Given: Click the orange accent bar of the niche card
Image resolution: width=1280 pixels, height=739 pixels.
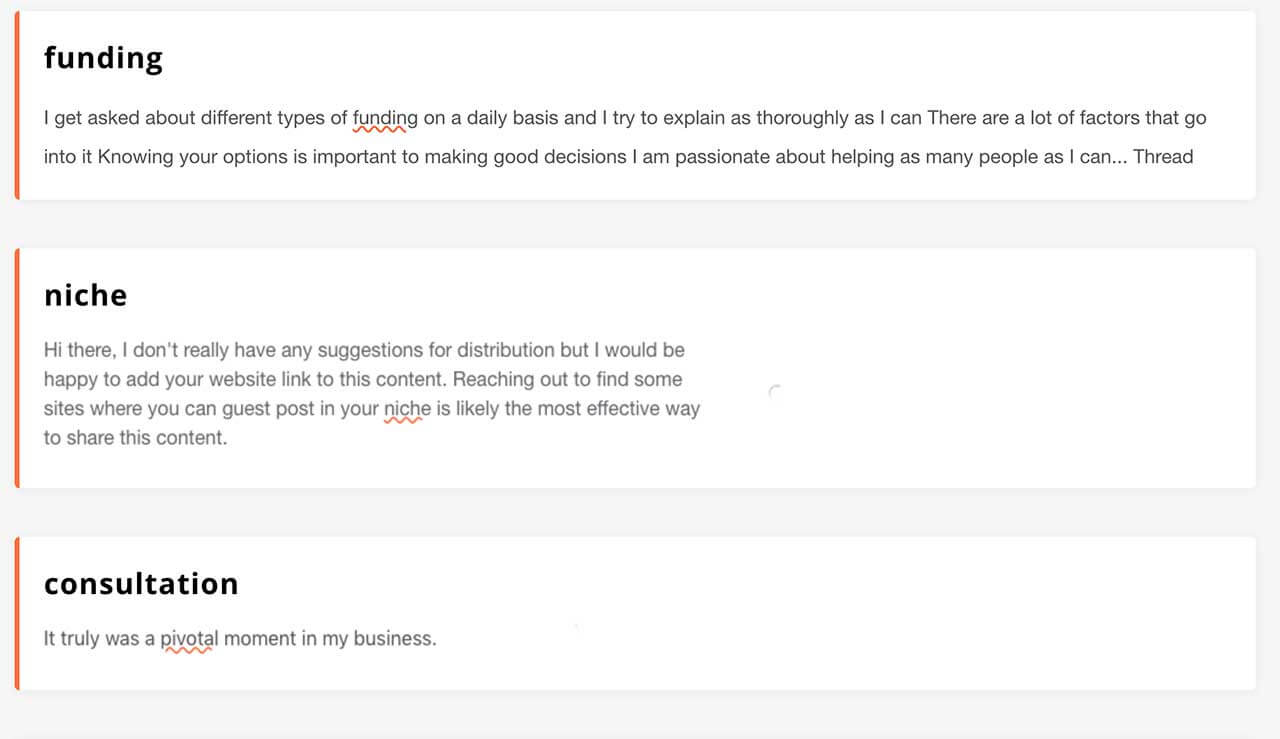Looking at the screenshot, I should [17, 368].
